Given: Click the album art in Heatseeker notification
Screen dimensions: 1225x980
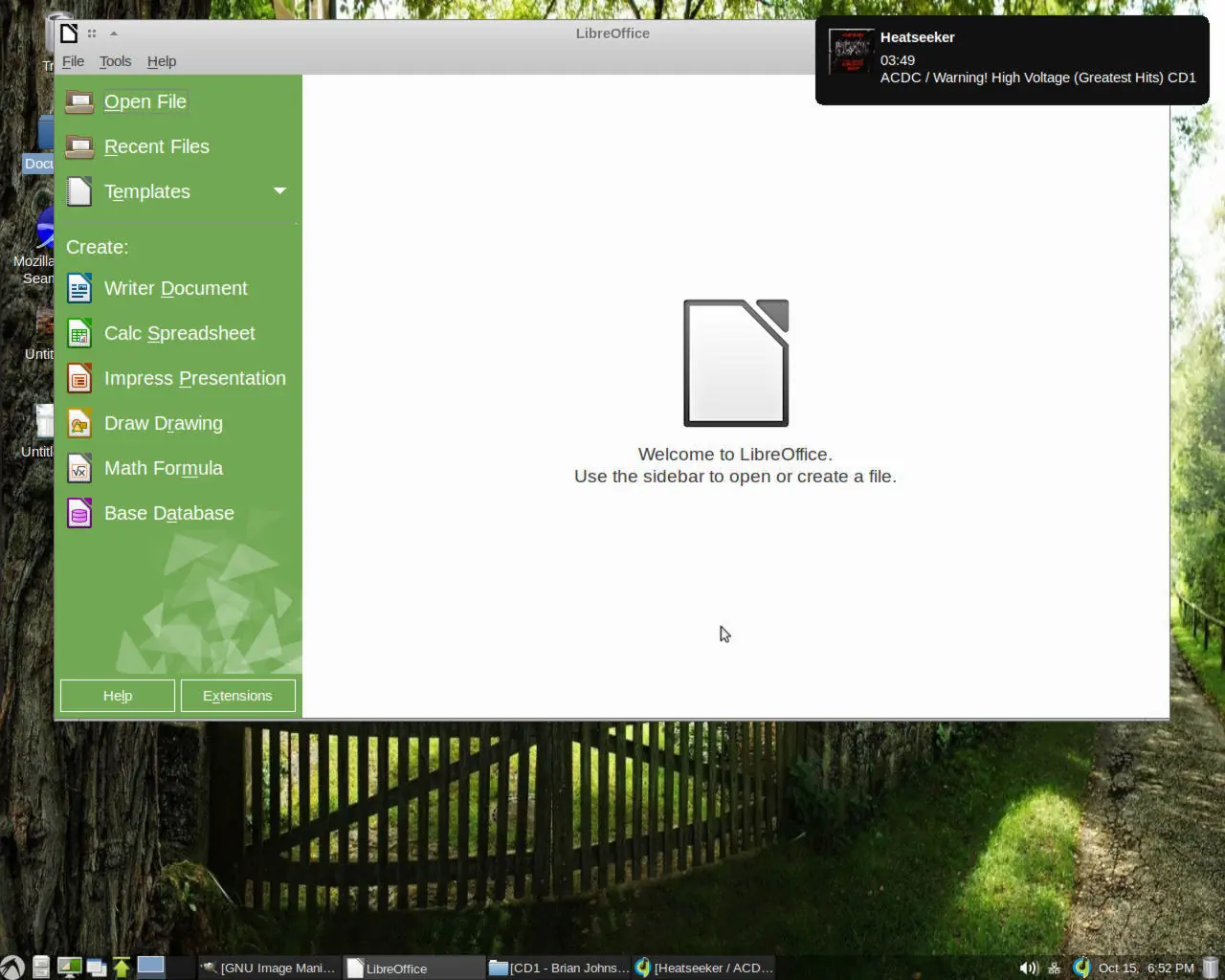Looking at the screenshot, I should coord(851,52).
